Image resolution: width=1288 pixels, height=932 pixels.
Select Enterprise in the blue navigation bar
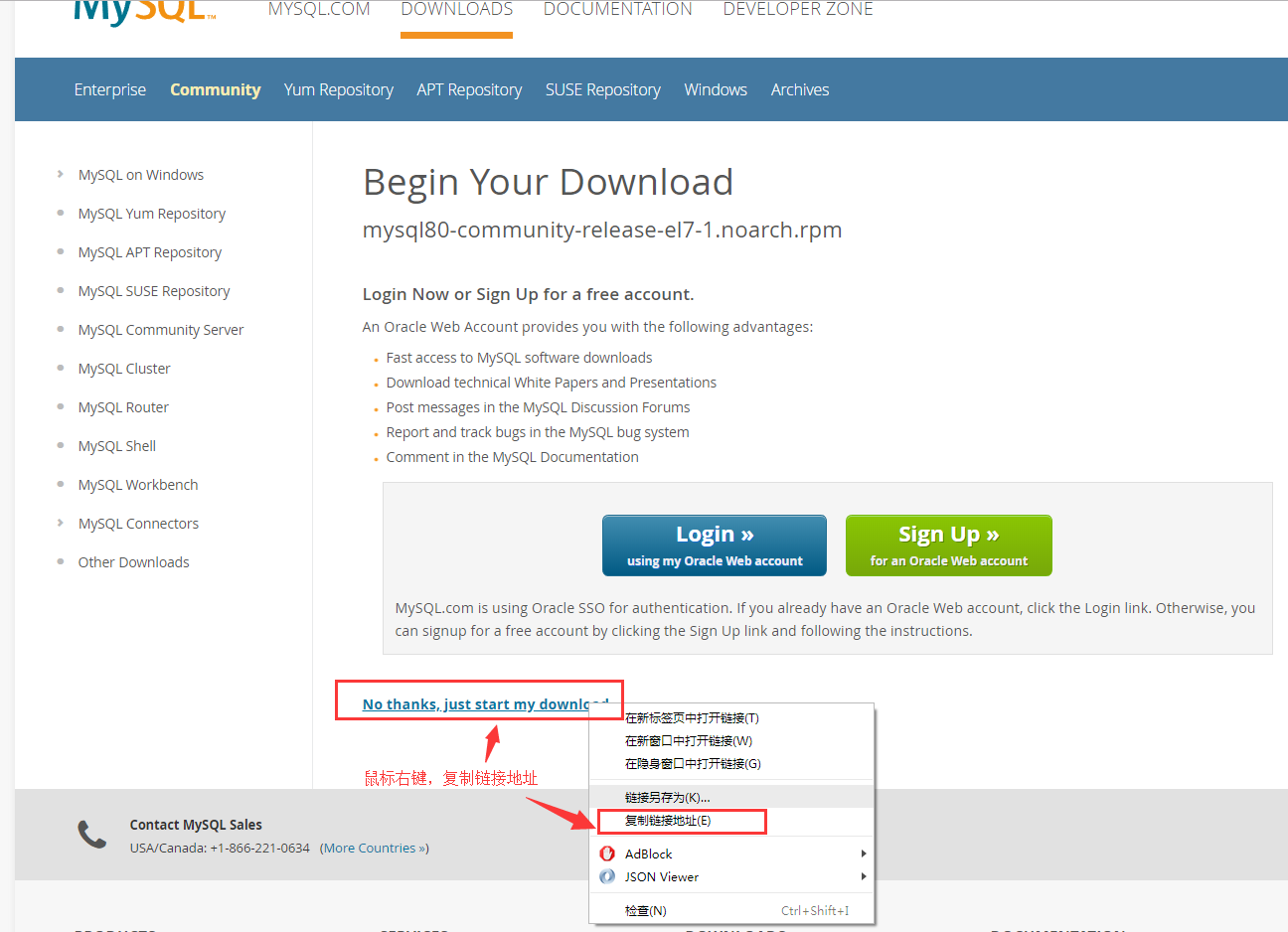(110, 89)
